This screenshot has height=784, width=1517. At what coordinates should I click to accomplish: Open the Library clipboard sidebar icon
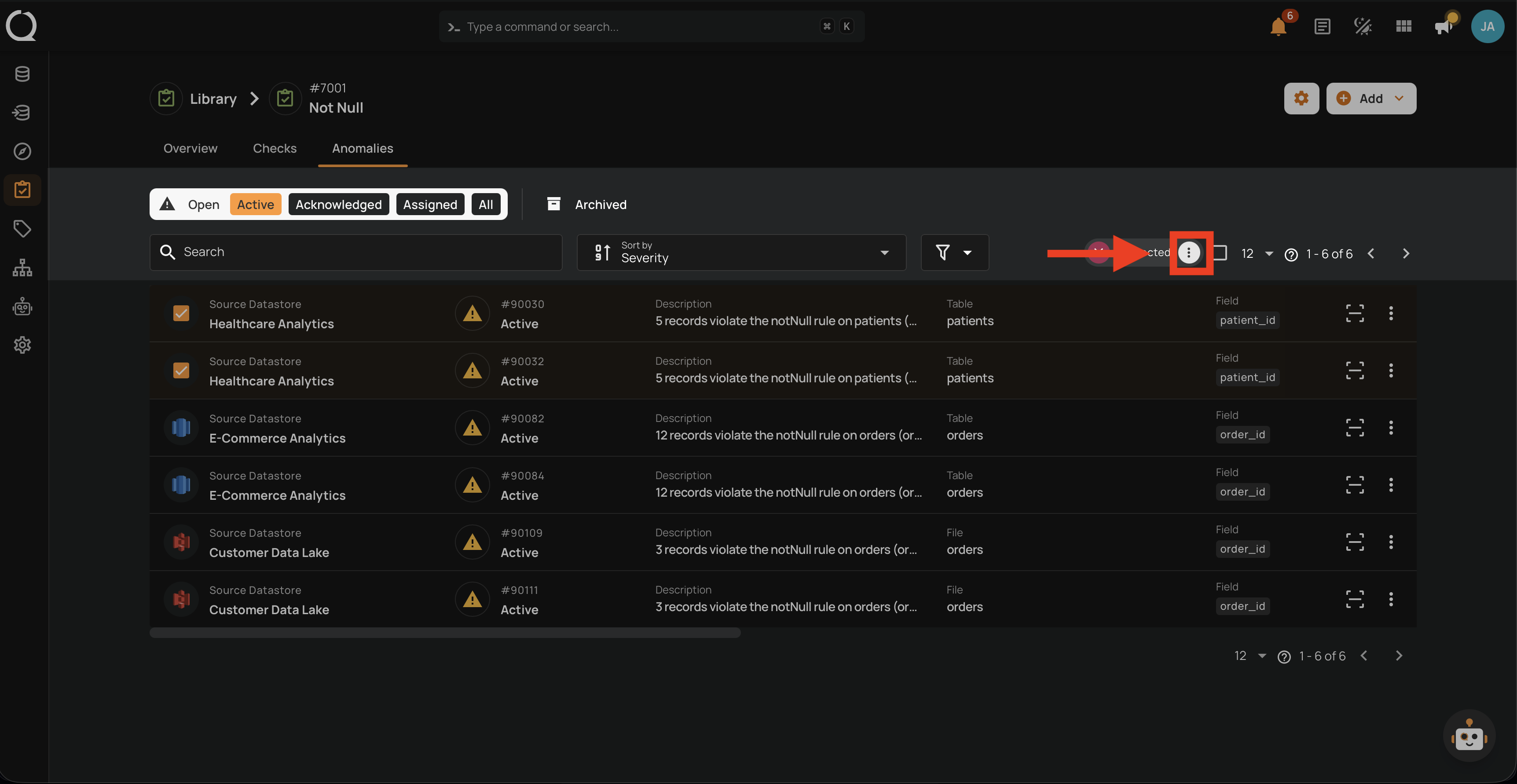[22, 190]
